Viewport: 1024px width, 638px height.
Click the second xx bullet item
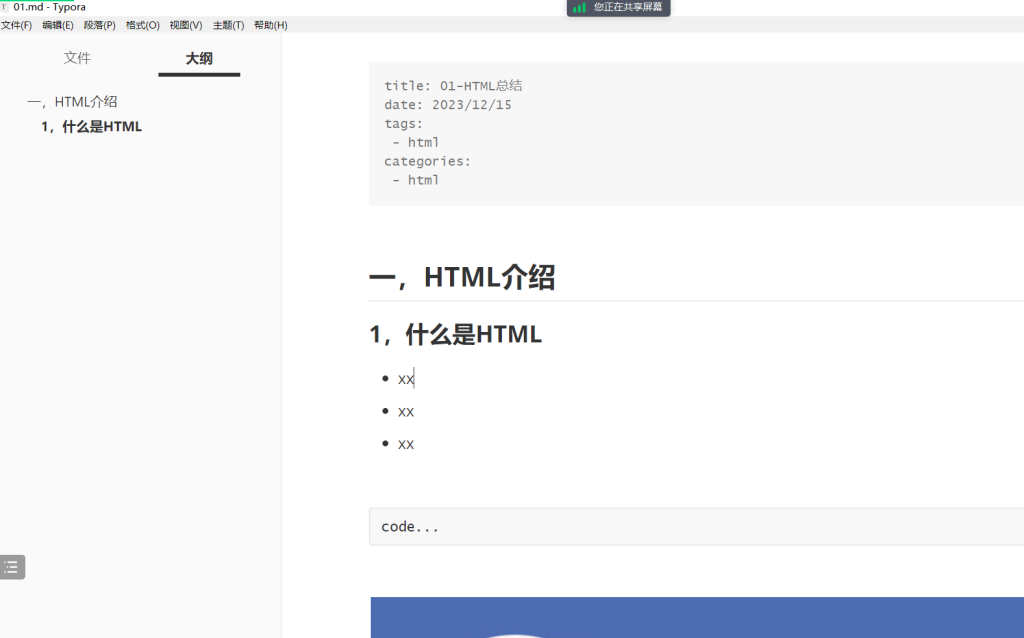406,411
